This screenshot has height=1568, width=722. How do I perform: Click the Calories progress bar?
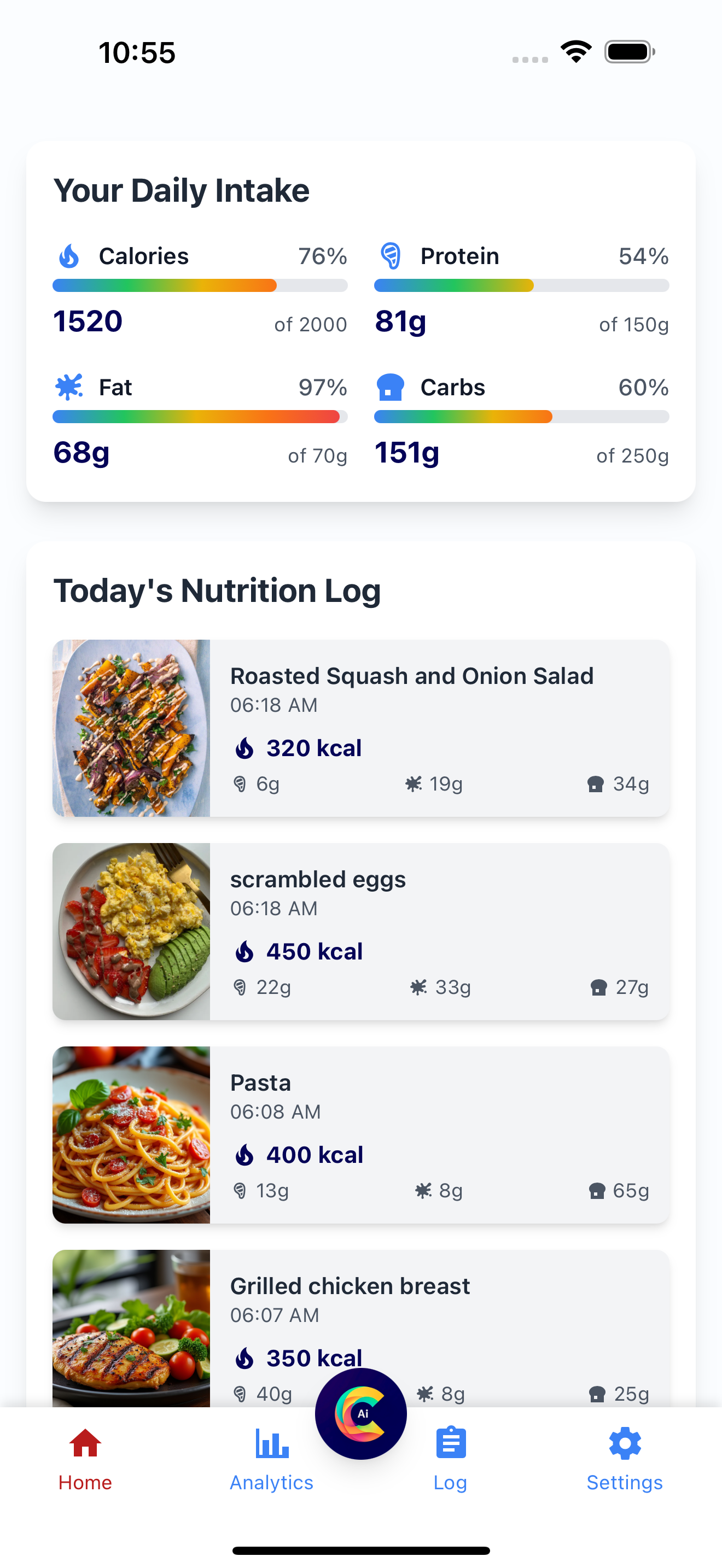[x=200, y=285]
